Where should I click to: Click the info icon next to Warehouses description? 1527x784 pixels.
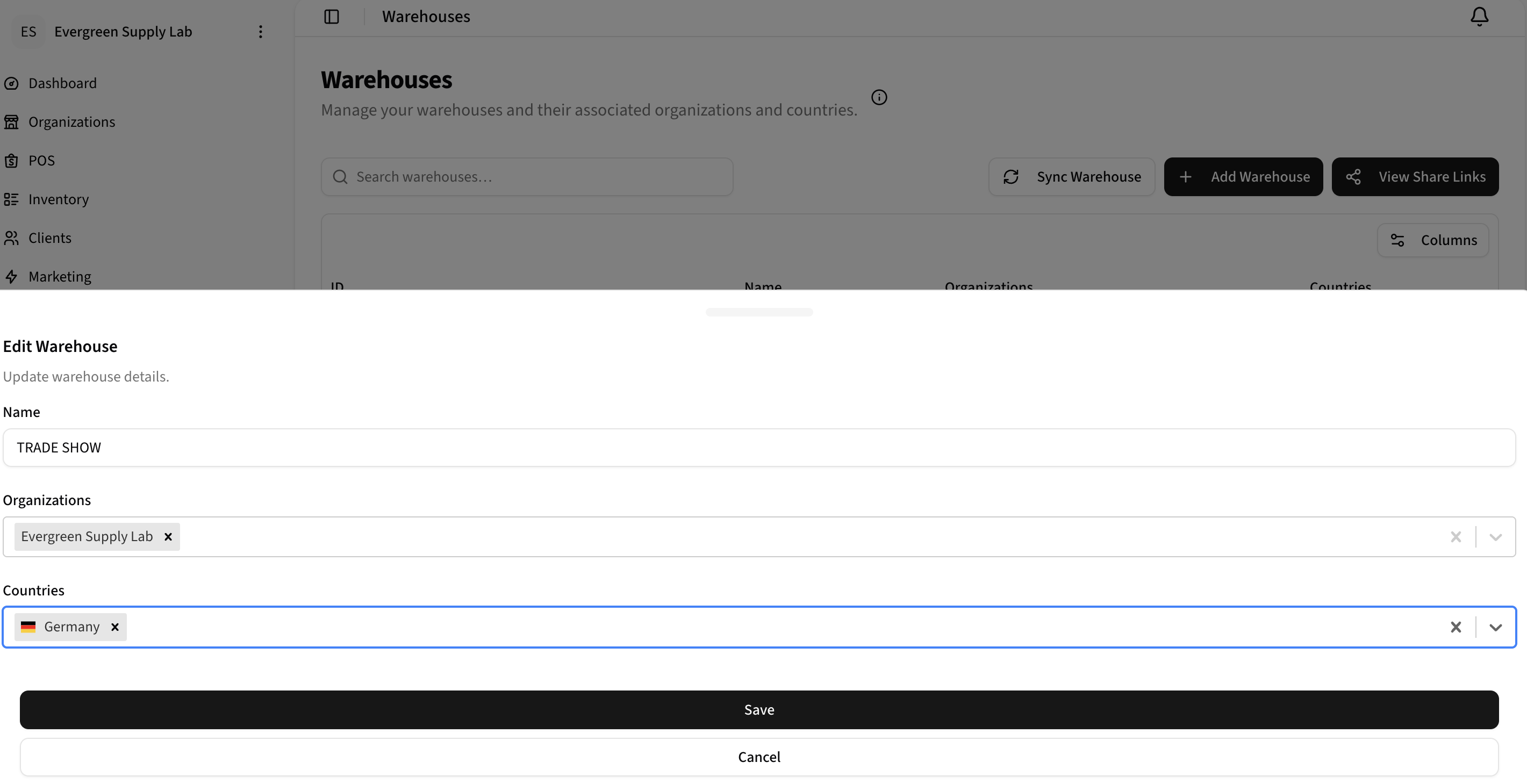[879, 97]
